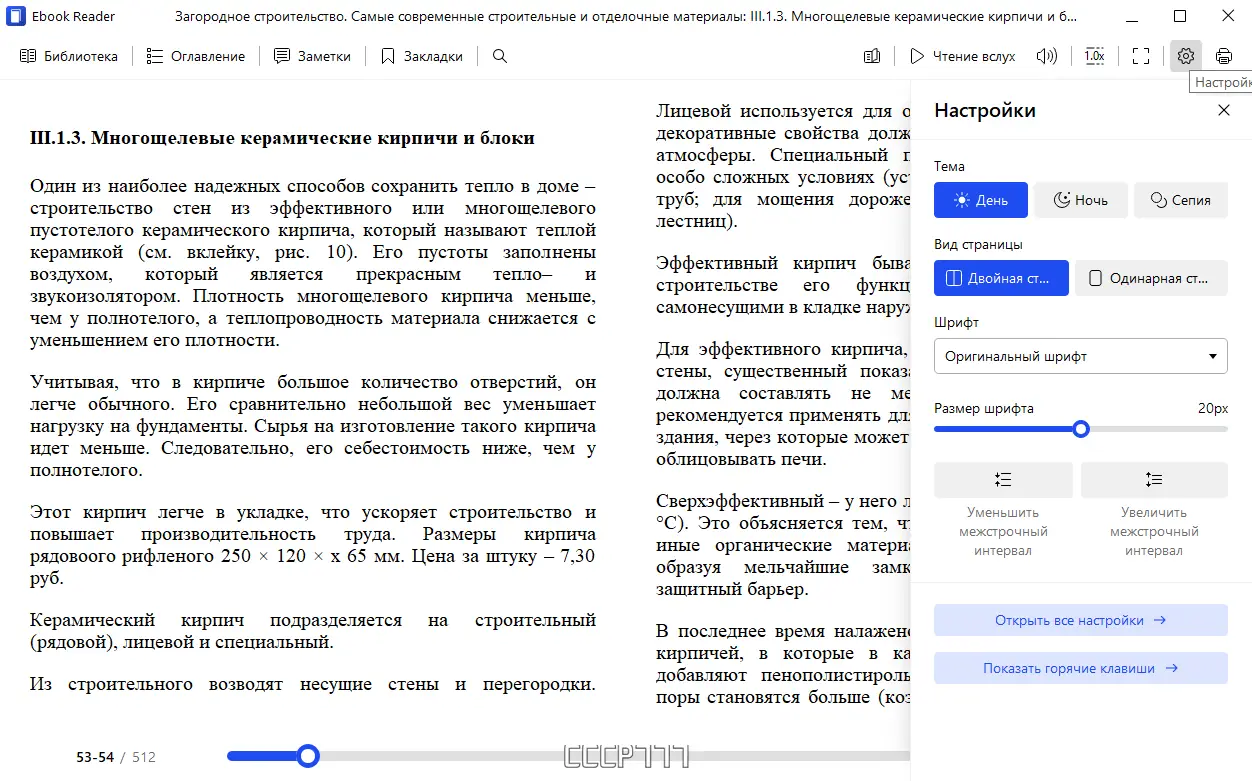This screenshot has height=781, width=1252.
Task: Open the Заметки notes panel
Action: pyautogui.click(x=312, y=56)
